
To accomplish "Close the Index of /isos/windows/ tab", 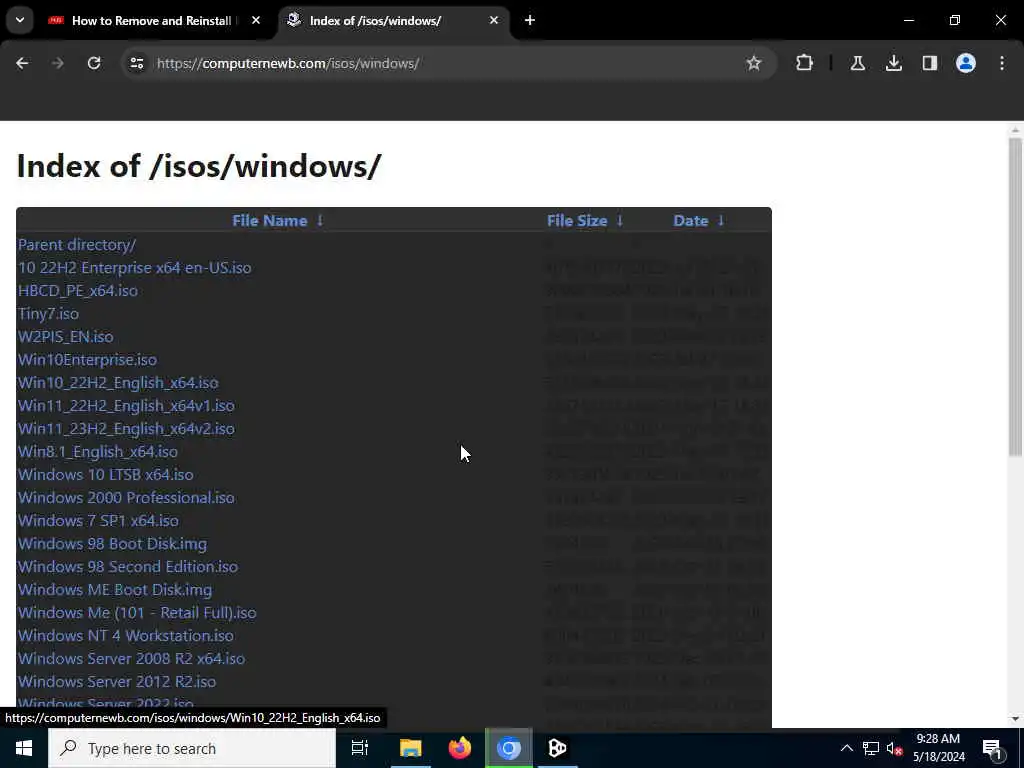I will (494, 20).
